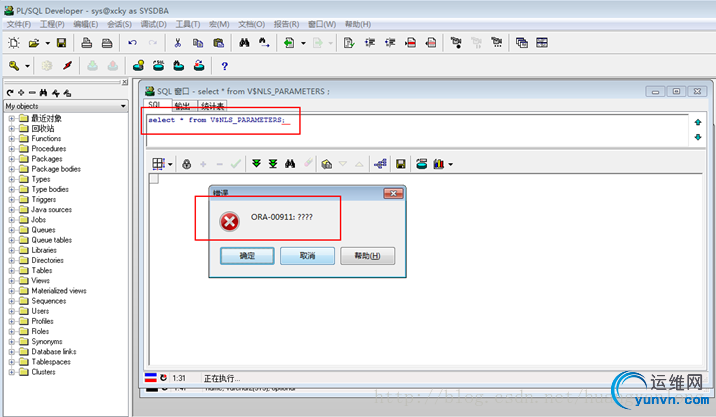Click the grid select-all corner cell
This screenshot has width=716, height=417.
coord(154,179)
